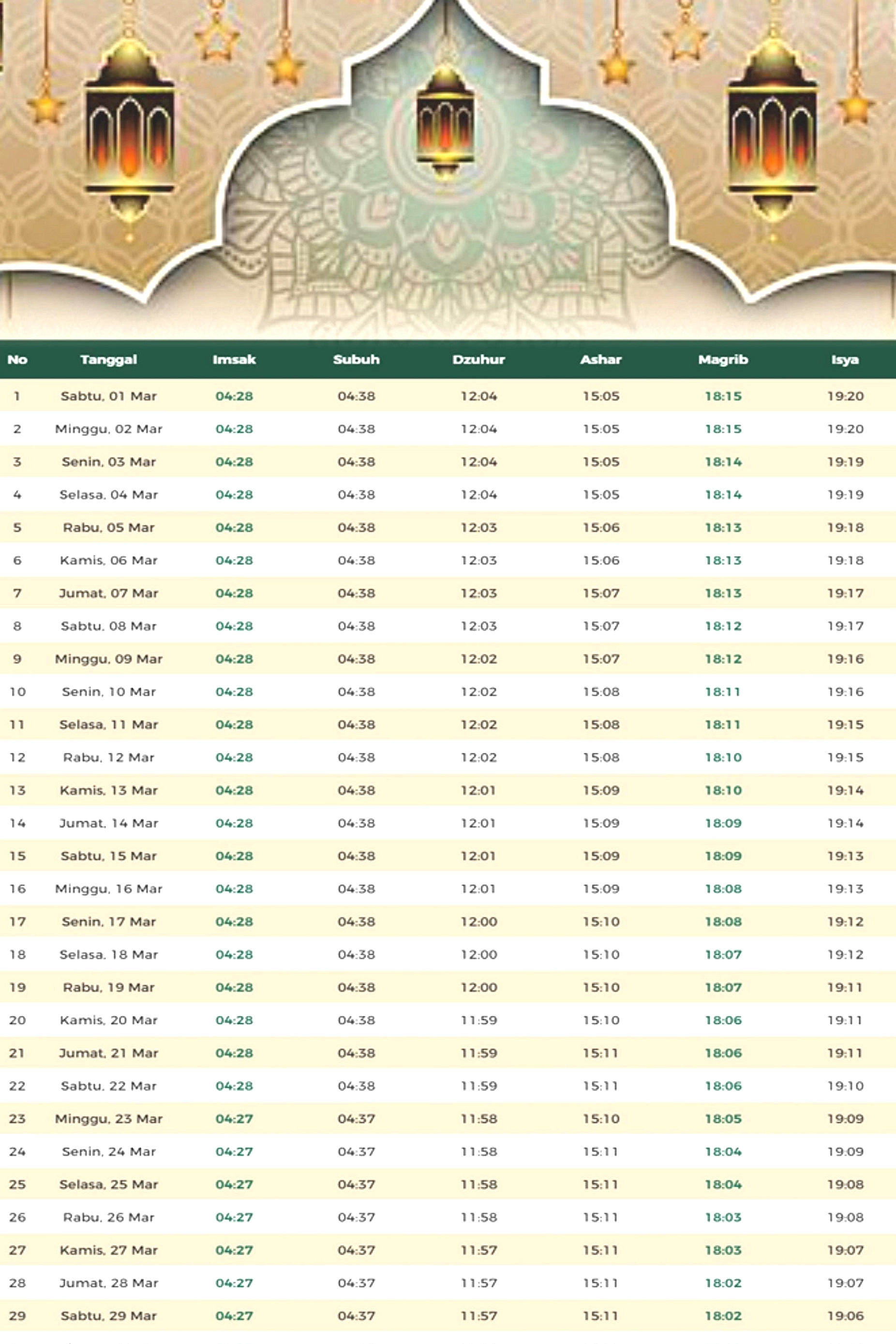Select the "Isya" column header

coord(845,359)
